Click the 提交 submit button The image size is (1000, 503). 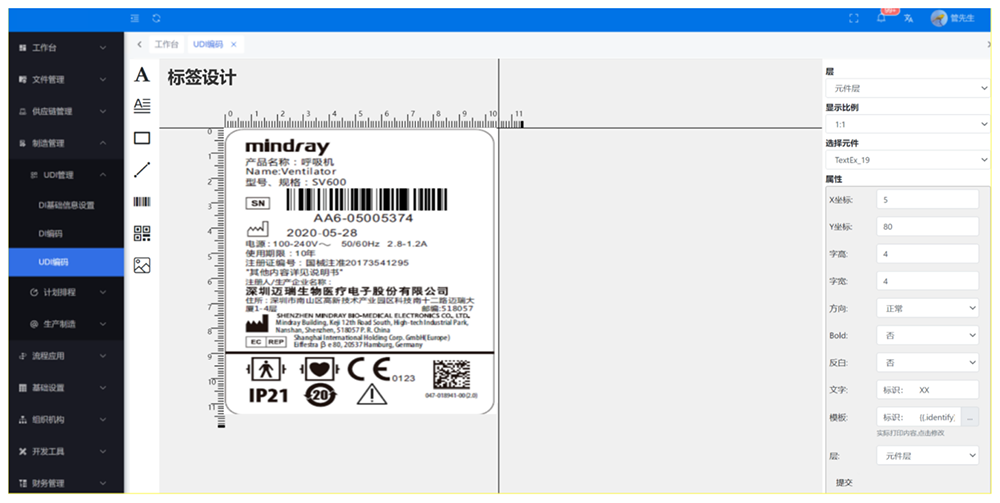(847, 483)
